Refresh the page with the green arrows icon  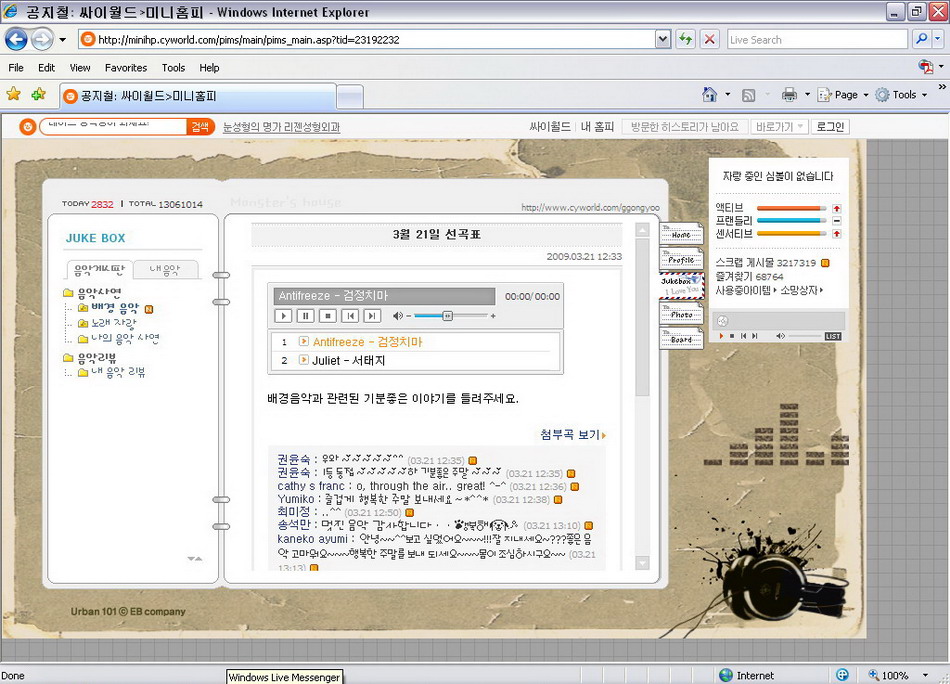[685, 40]
